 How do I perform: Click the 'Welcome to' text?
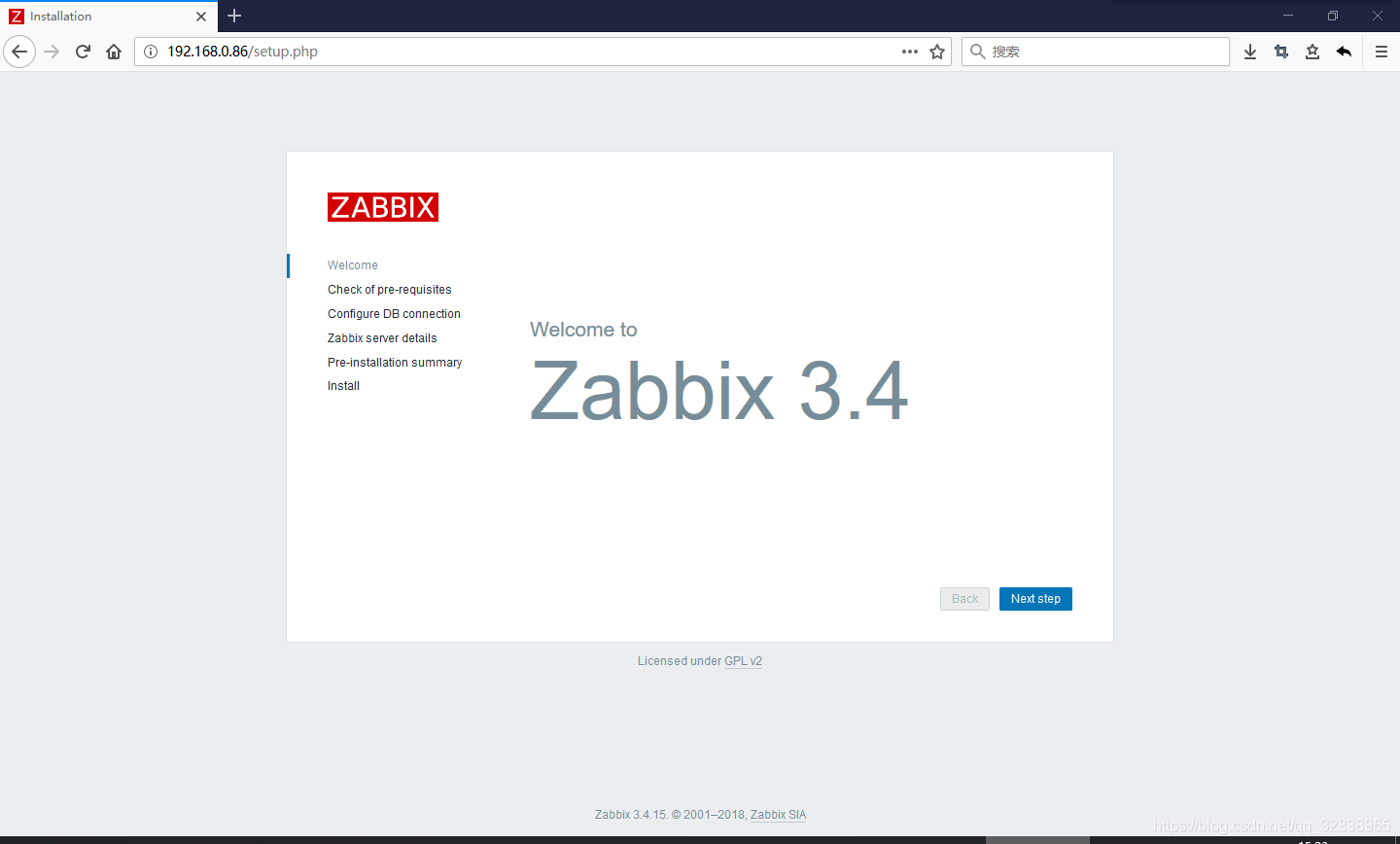(583, 330)
